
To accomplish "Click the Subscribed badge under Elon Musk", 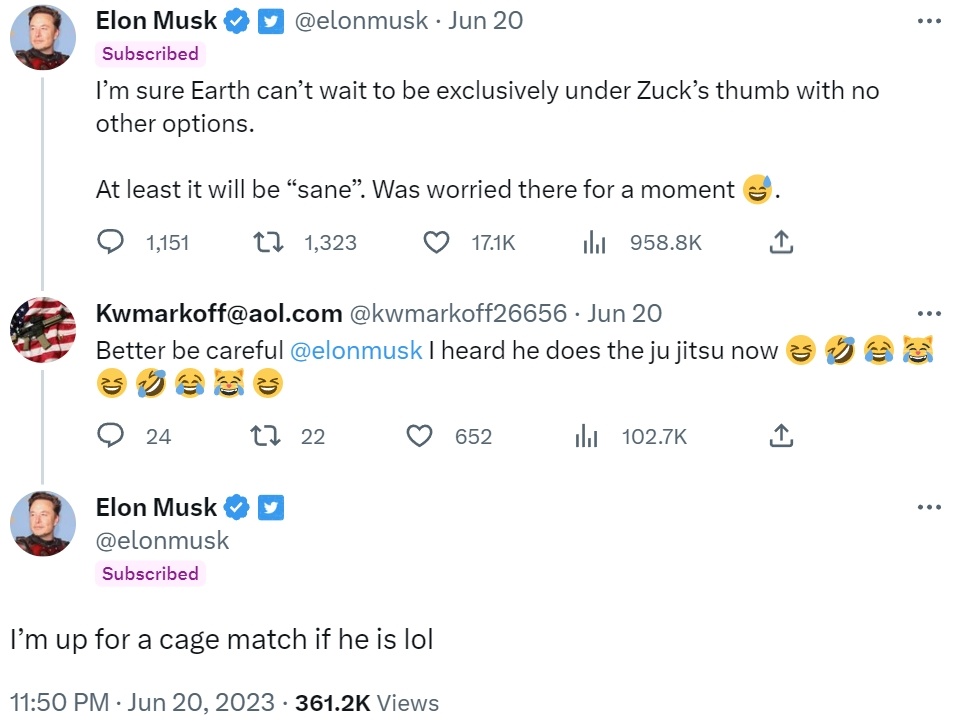I will click(149, 54).
